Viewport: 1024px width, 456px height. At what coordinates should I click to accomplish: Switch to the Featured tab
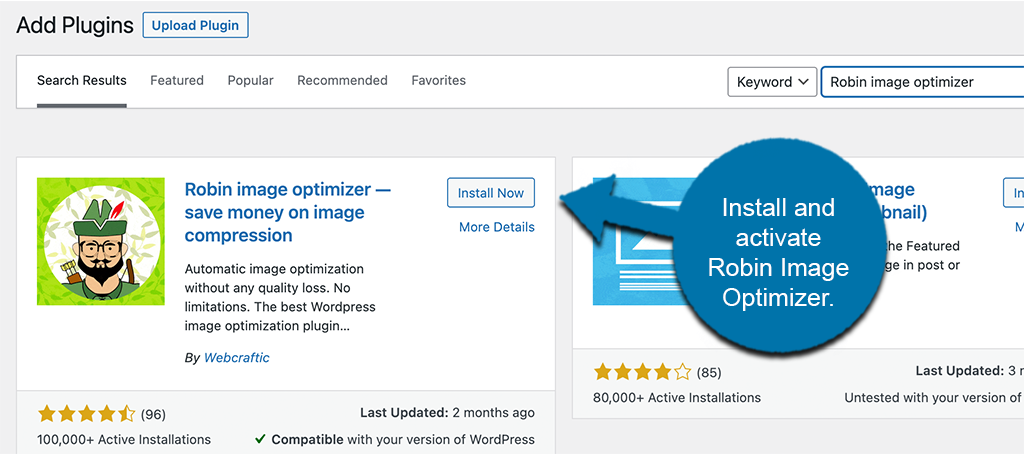tap(177, 80)
